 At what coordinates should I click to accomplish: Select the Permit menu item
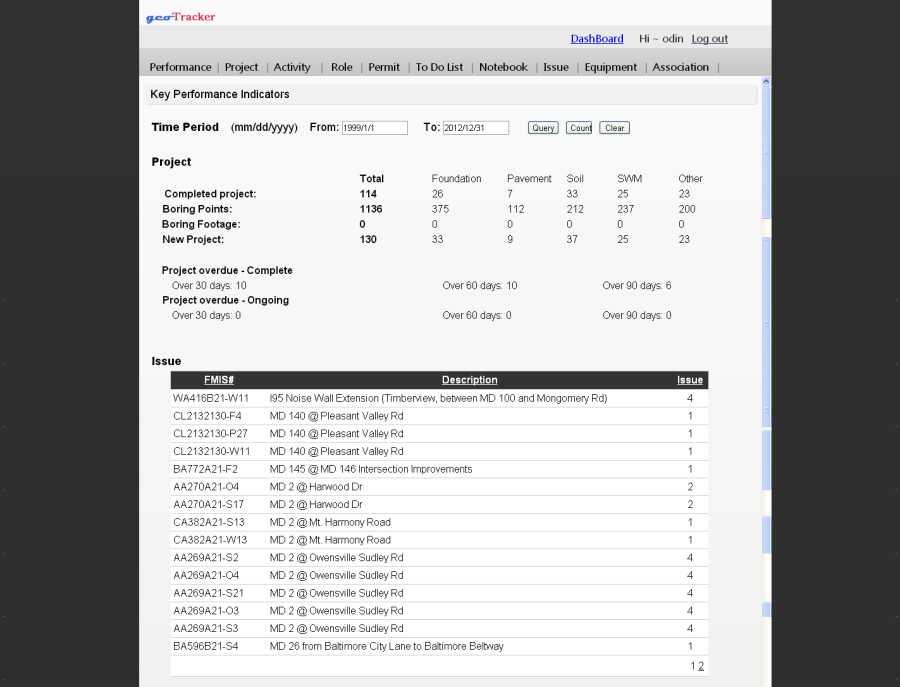[384, 67]
